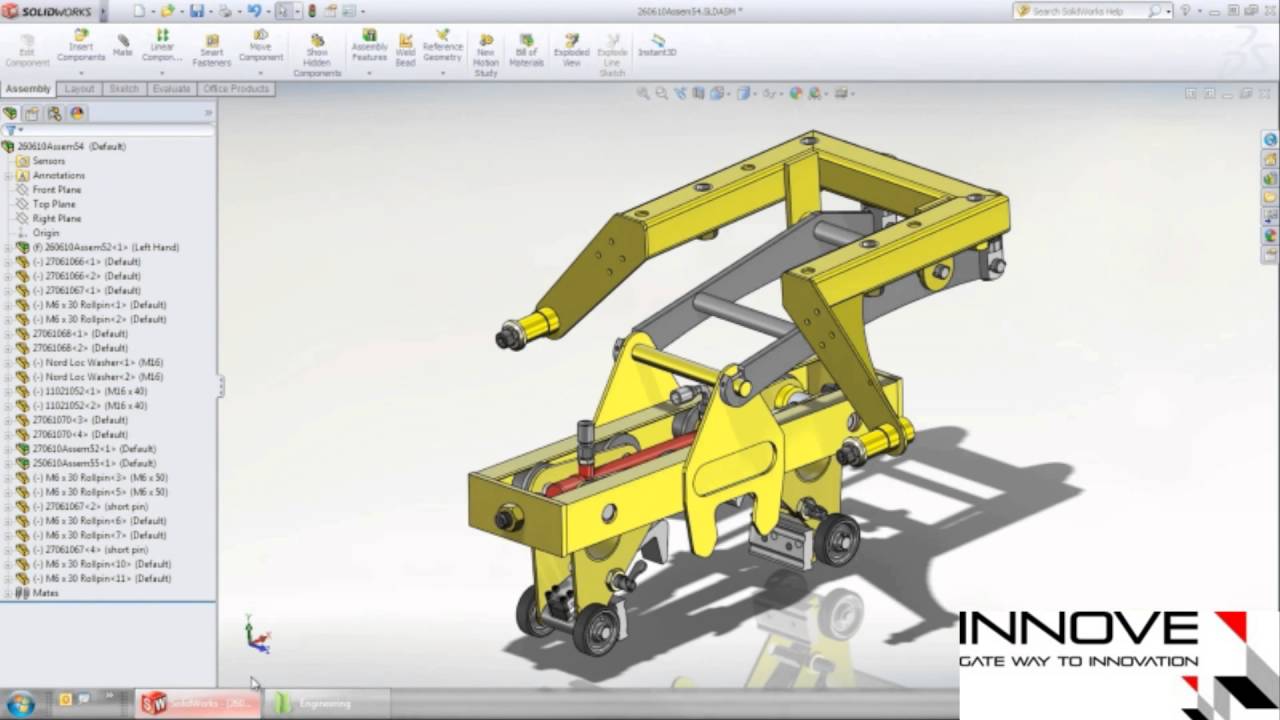This screenshot has width=1280, height=720.
Task: Click the Save icon in quick toolbar
Action: [x=196, y=11]
